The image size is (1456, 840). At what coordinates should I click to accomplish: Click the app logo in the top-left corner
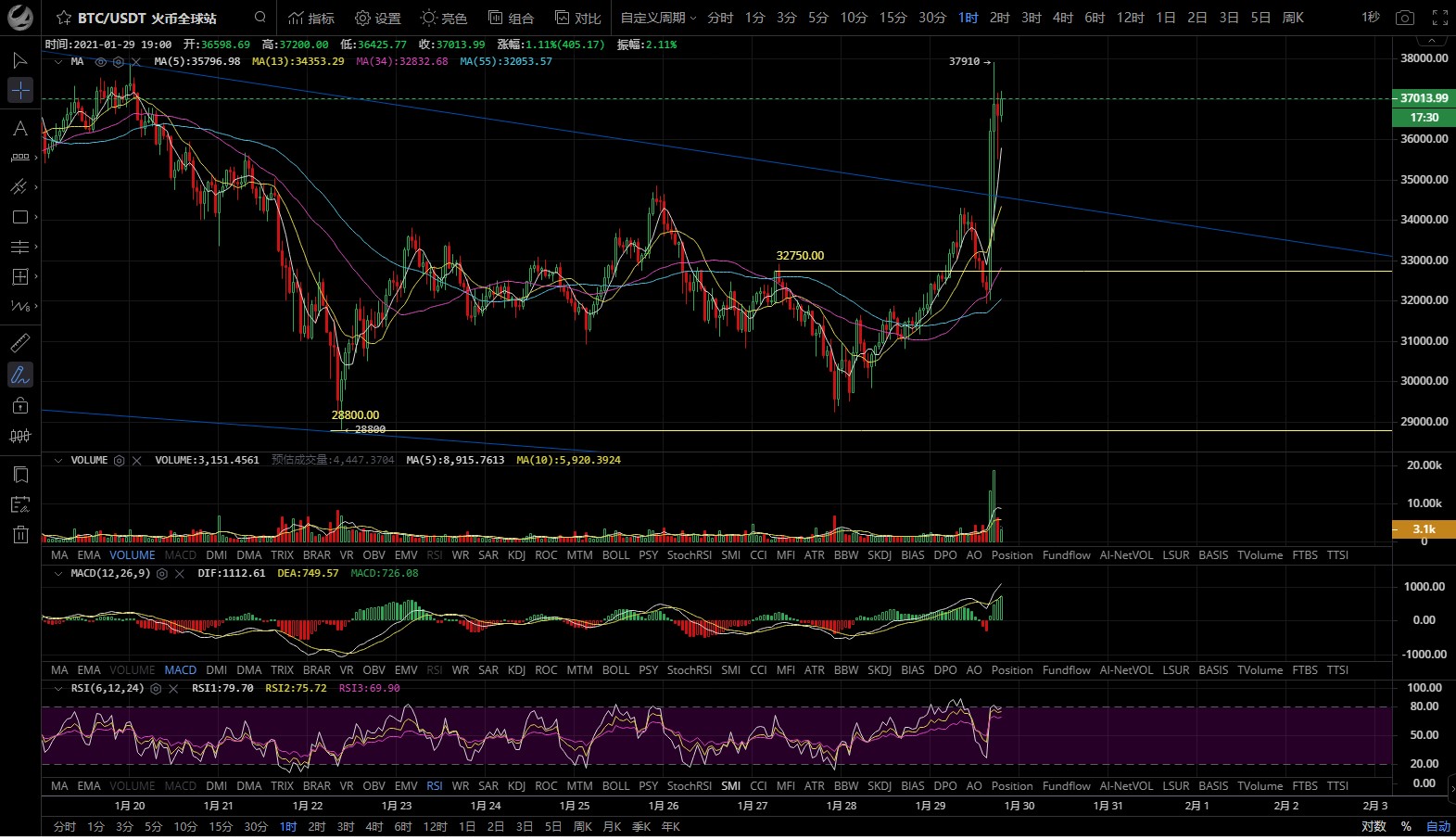pyautogui.click(x=19, y=18)
